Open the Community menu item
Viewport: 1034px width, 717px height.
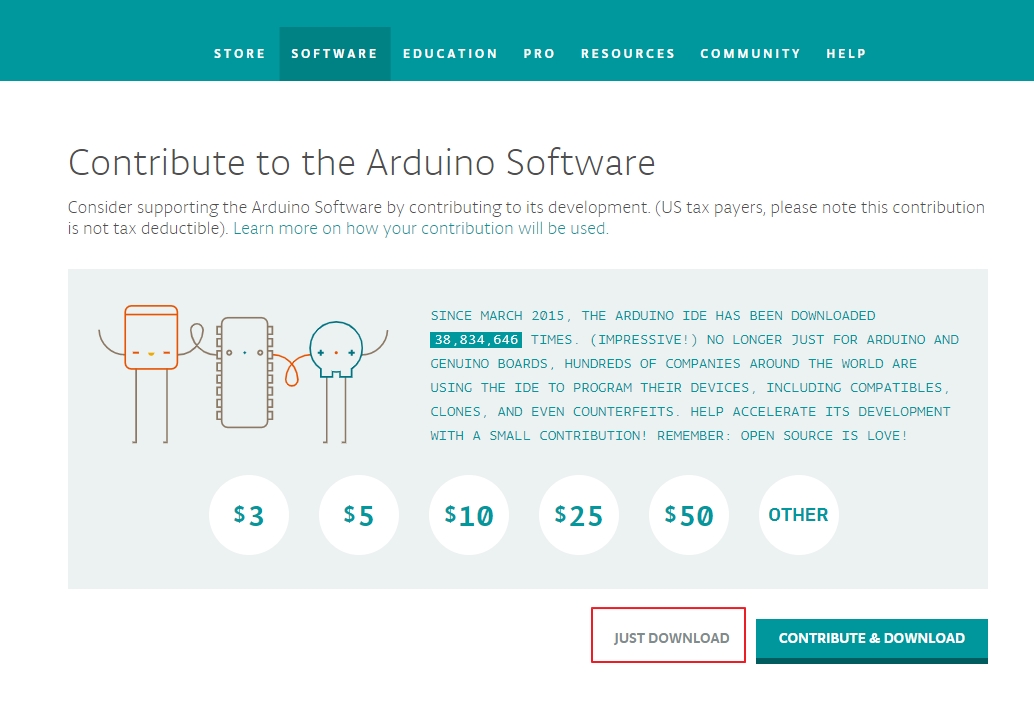(x=750, y=54)
